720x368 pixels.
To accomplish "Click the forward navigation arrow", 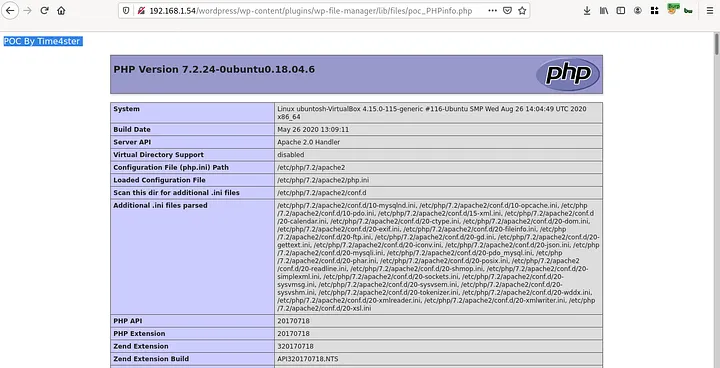I will pyautogui.click(x=28, y=11).
